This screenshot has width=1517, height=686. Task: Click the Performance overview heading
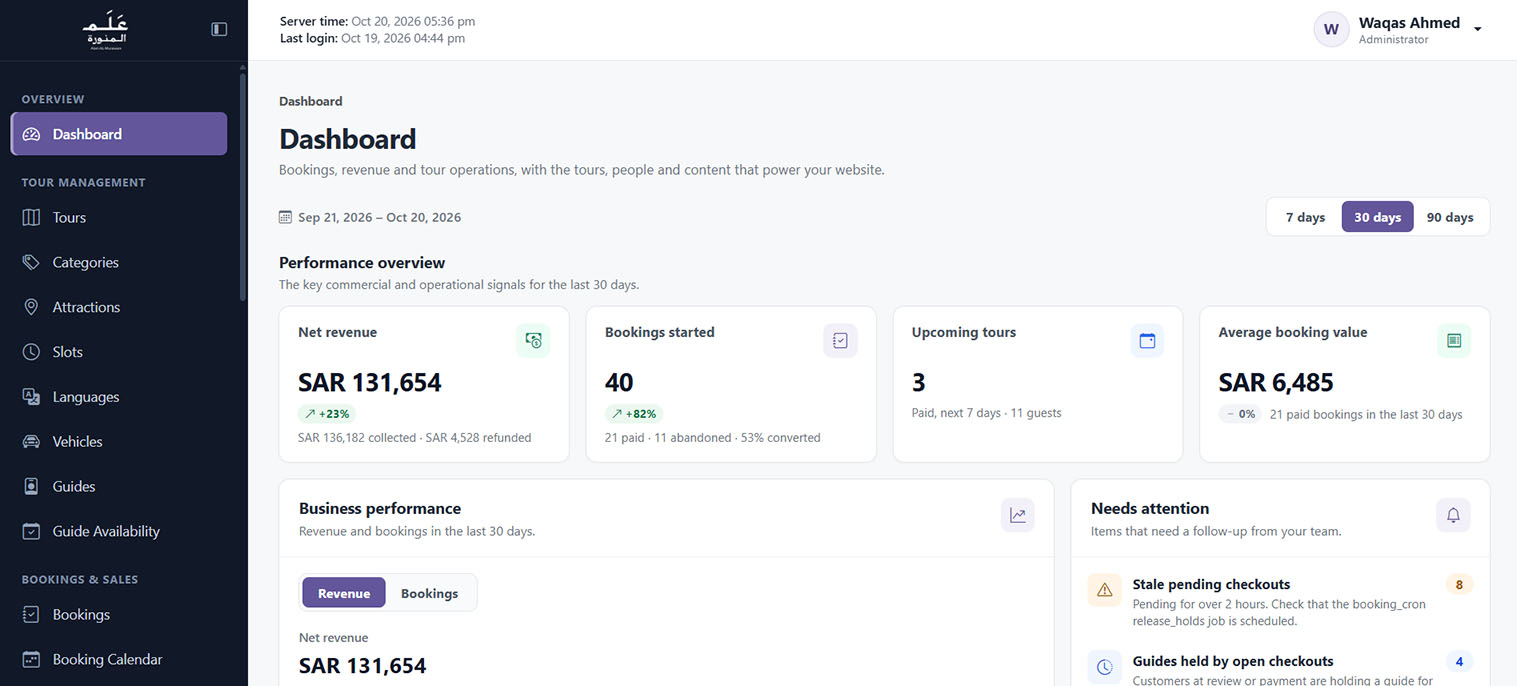[x=362, y=263]
